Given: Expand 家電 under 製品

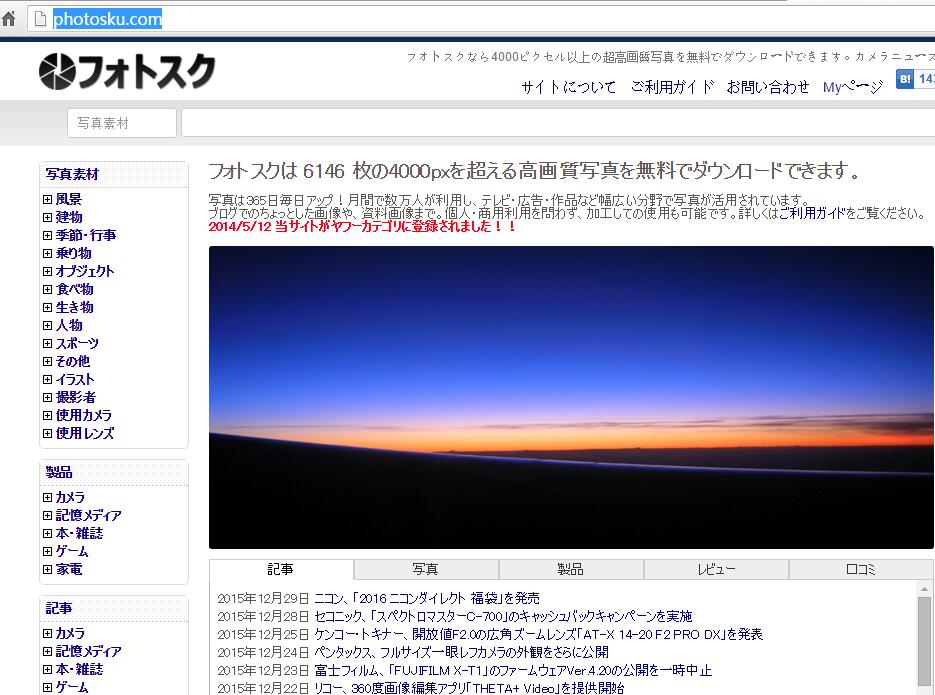Looking at the screenshot, I should (48, 569).
